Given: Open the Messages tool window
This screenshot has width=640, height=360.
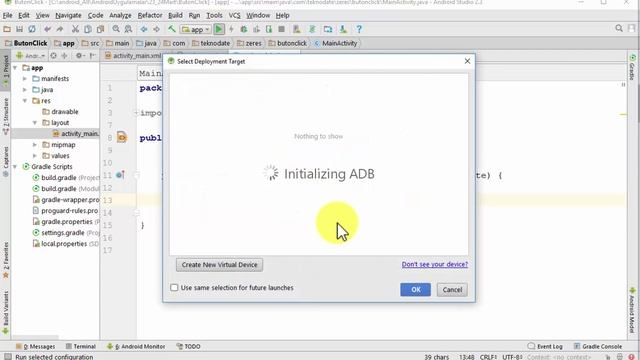Looking at the screenshot, I should (35, 346).
